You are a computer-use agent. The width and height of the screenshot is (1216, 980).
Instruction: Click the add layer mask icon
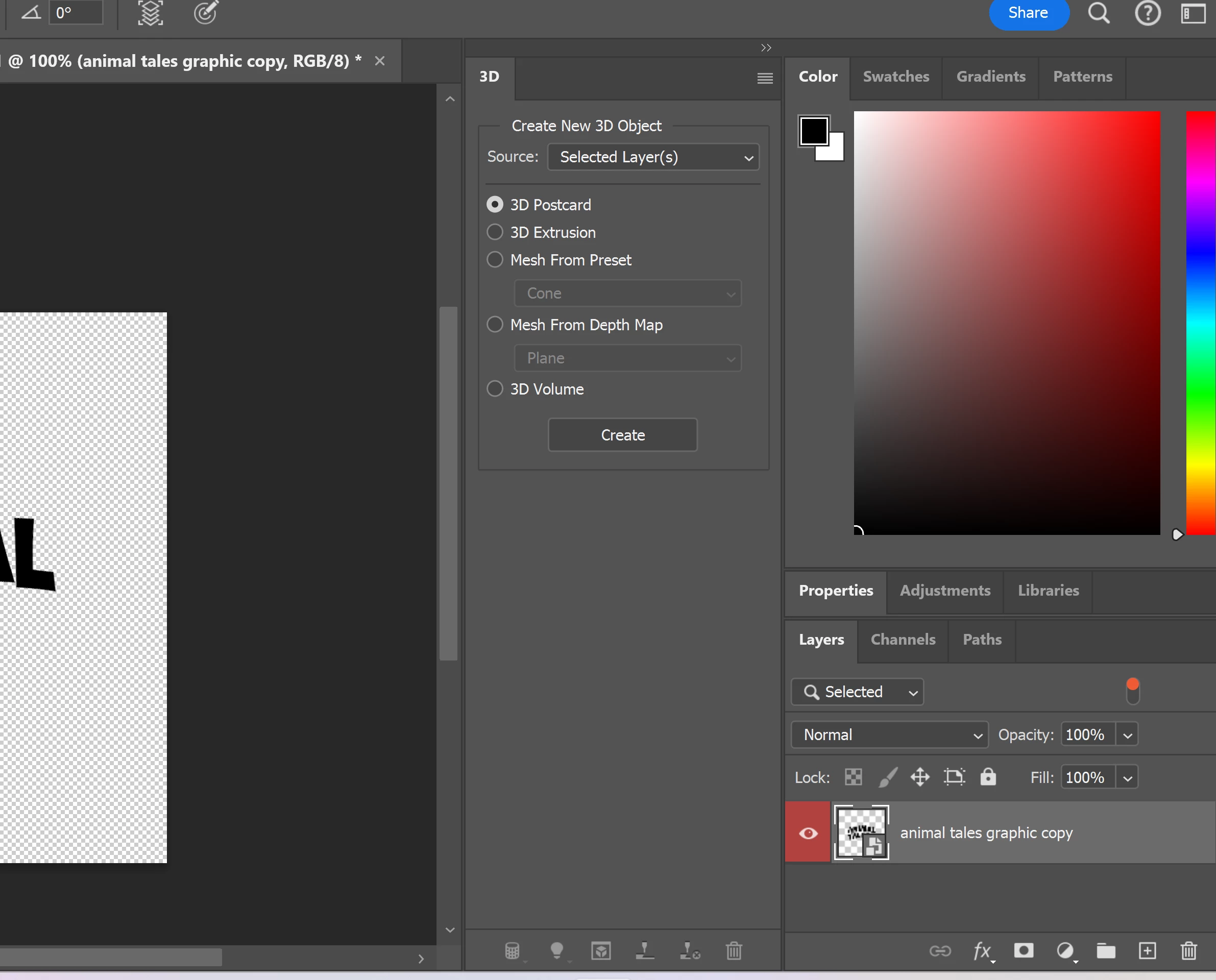[x=1024, y=950]
